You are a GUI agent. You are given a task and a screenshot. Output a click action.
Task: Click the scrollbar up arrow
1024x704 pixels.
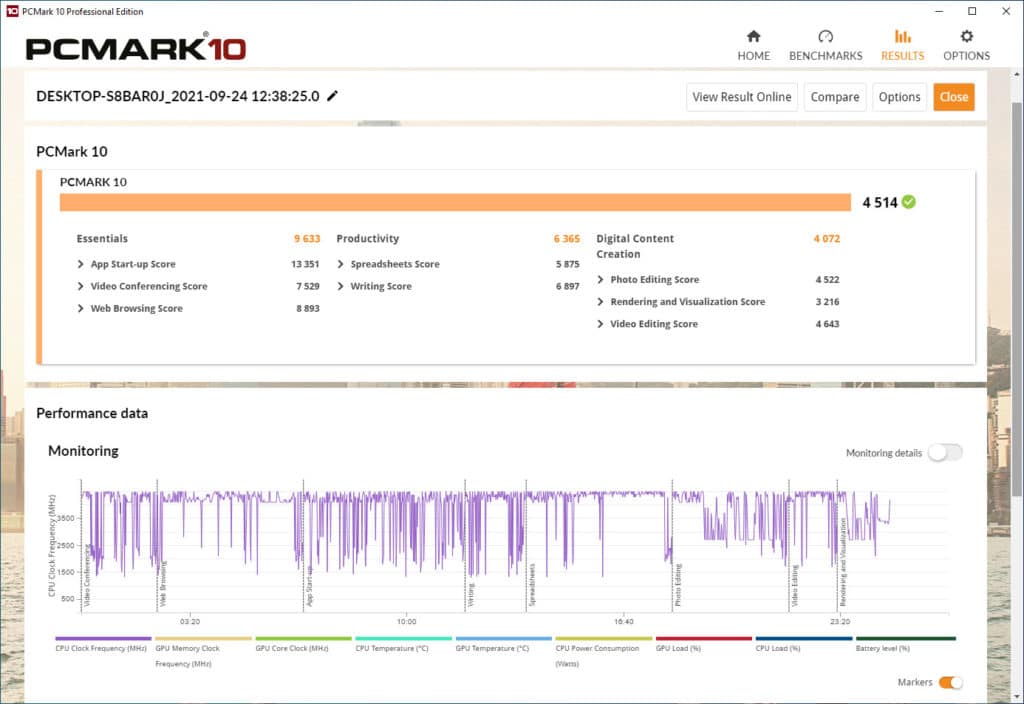click(x=1017, y=75)
